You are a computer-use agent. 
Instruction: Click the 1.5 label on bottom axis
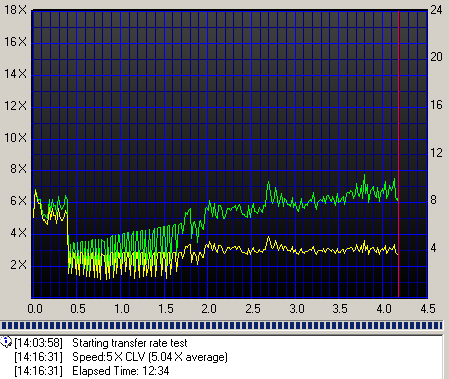[x=166, y=308]
